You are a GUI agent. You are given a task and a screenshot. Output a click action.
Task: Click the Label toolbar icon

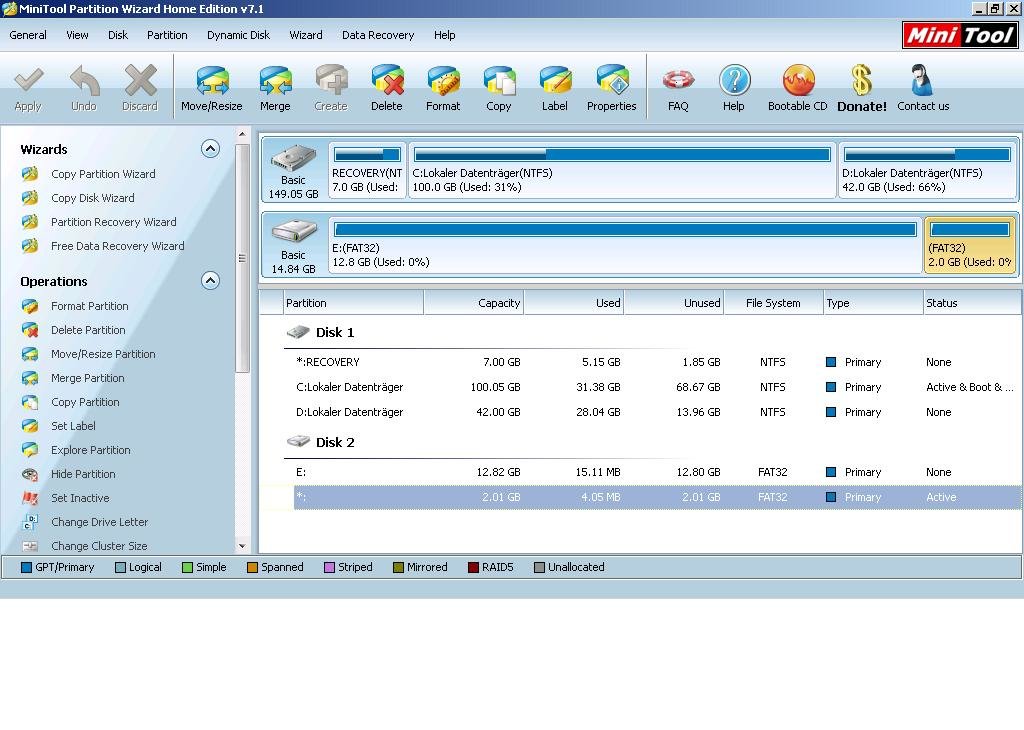coord(554,80)
